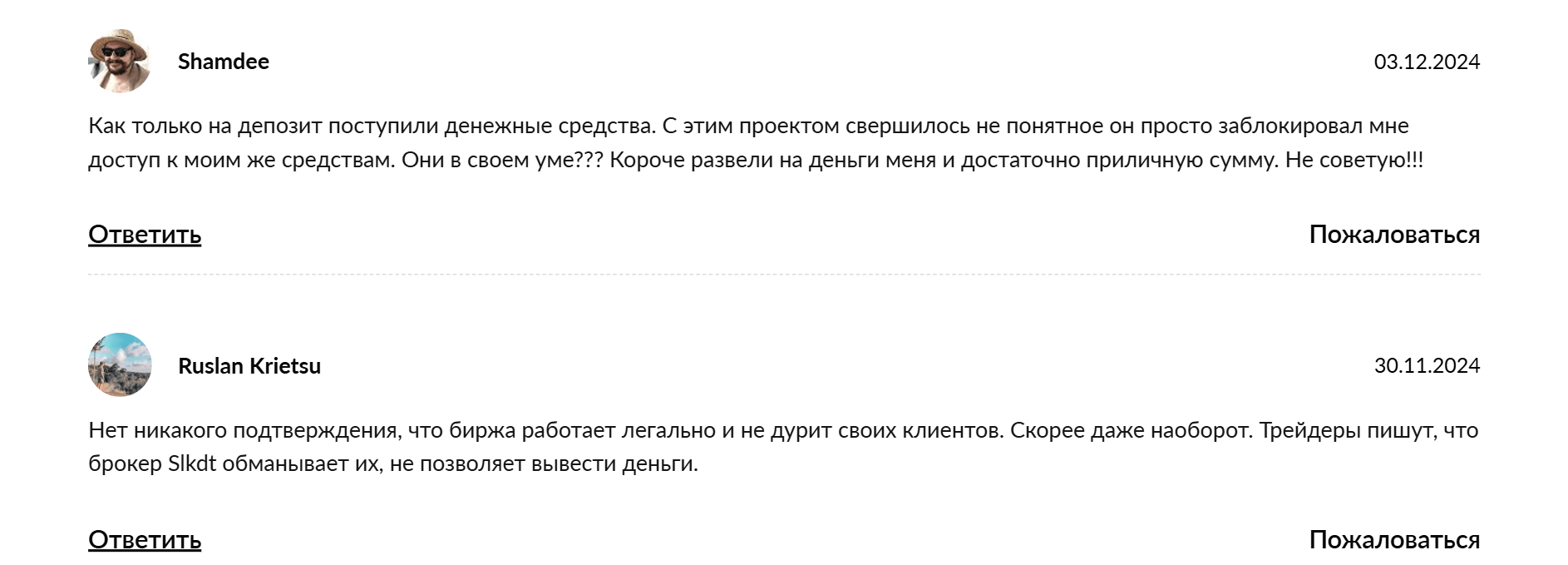Click the phrase Трейдеры пишут, что

pos(1368,431)
